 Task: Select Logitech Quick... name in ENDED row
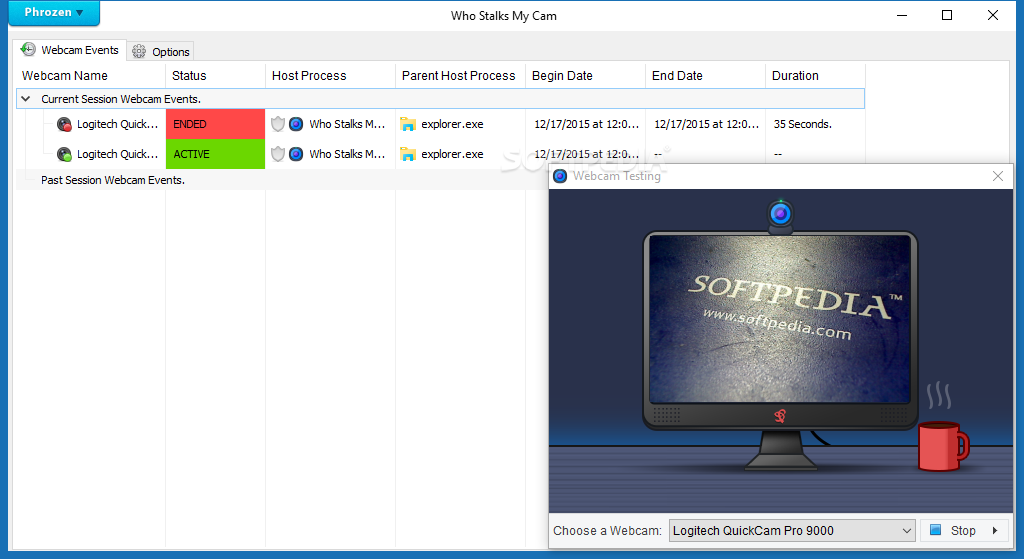pos(118,124)
